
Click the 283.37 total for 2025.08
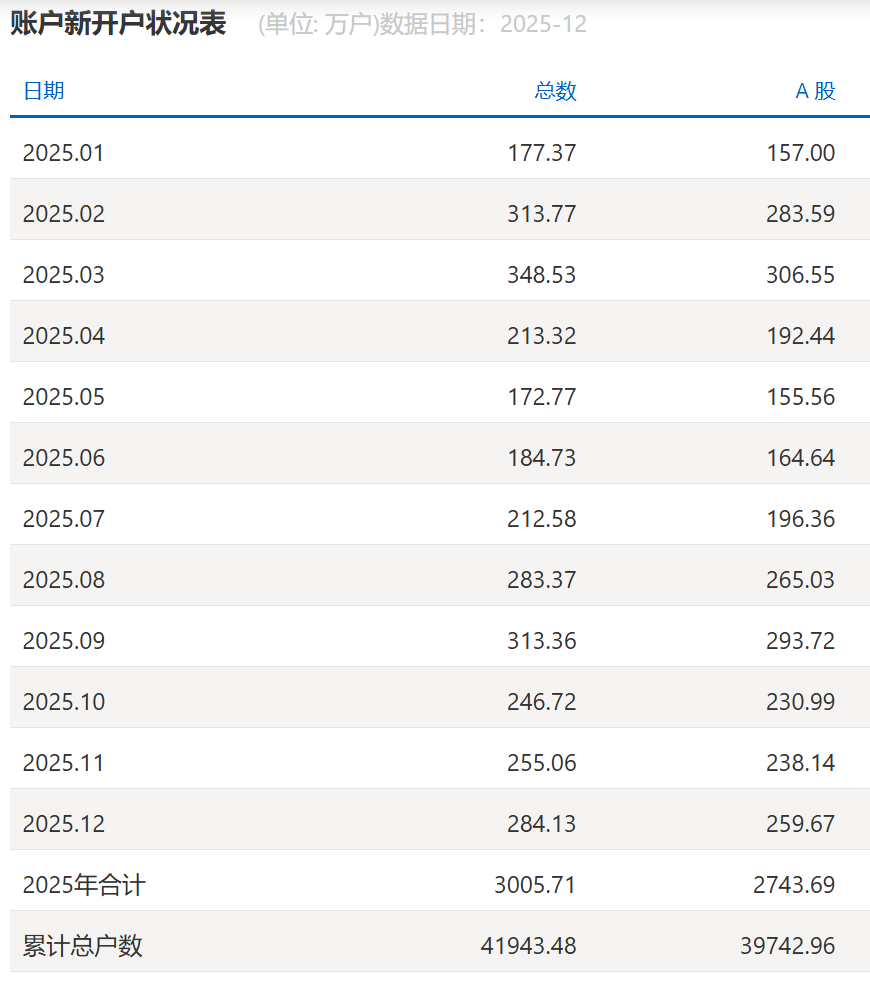click(x=542, y=580)
